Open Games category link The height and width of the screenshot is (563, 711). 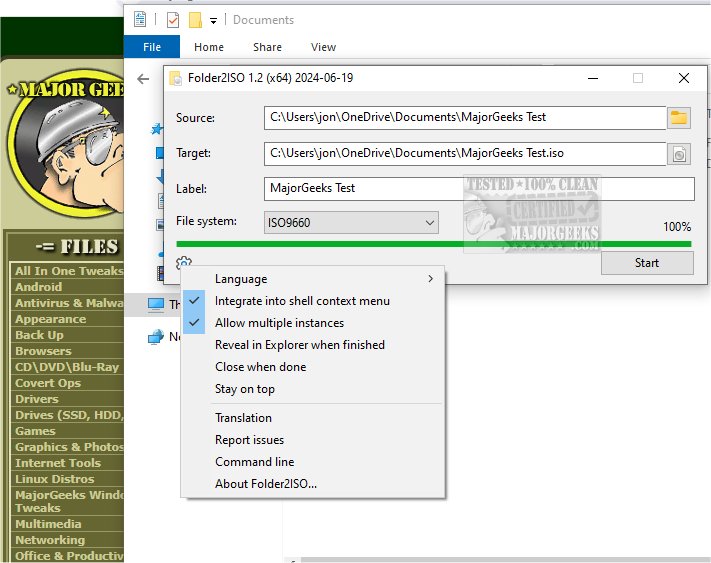pyautogui.click(x=35, y=431)
